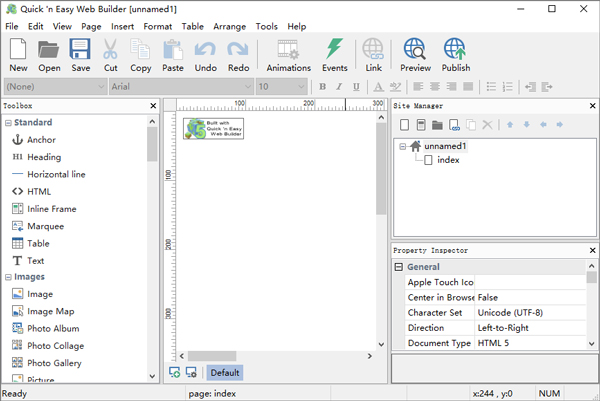Center align text
This screenshot has height=401, width=600.
435,87
